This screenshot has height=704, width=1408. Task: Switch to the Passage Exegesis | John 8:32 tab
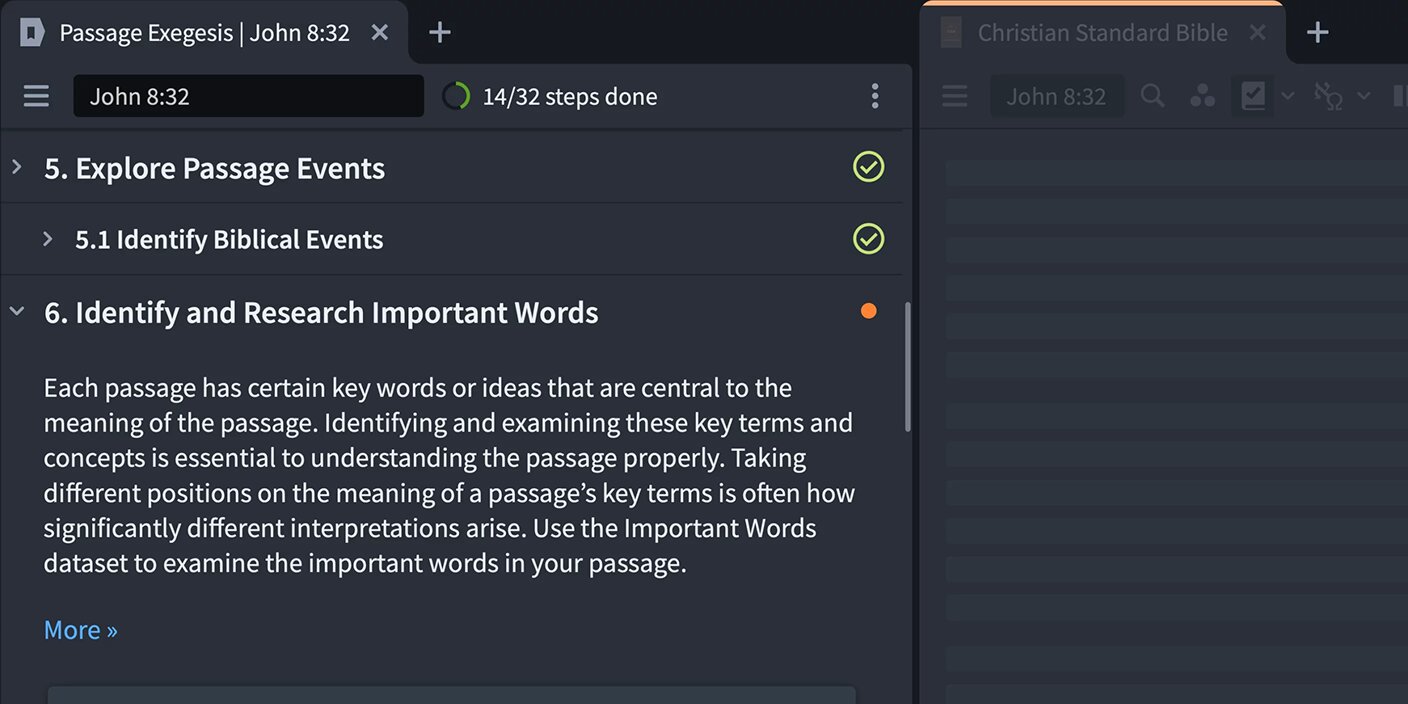pos(204,33)
